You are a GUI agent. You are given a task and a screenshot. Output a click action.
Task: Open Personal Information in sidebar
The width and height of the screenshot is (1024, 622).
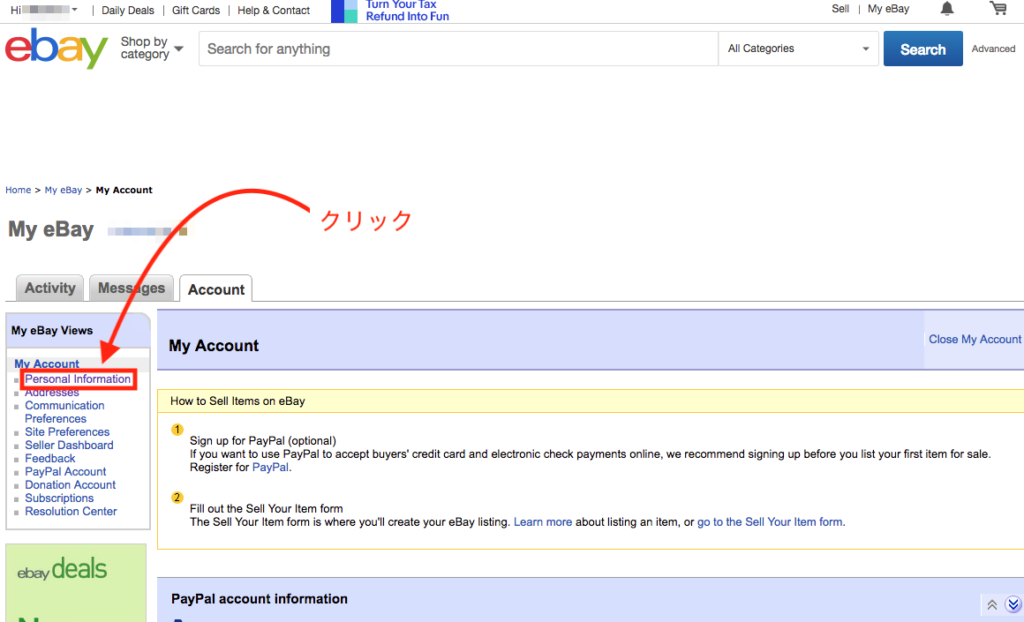(x=78, y=379)
